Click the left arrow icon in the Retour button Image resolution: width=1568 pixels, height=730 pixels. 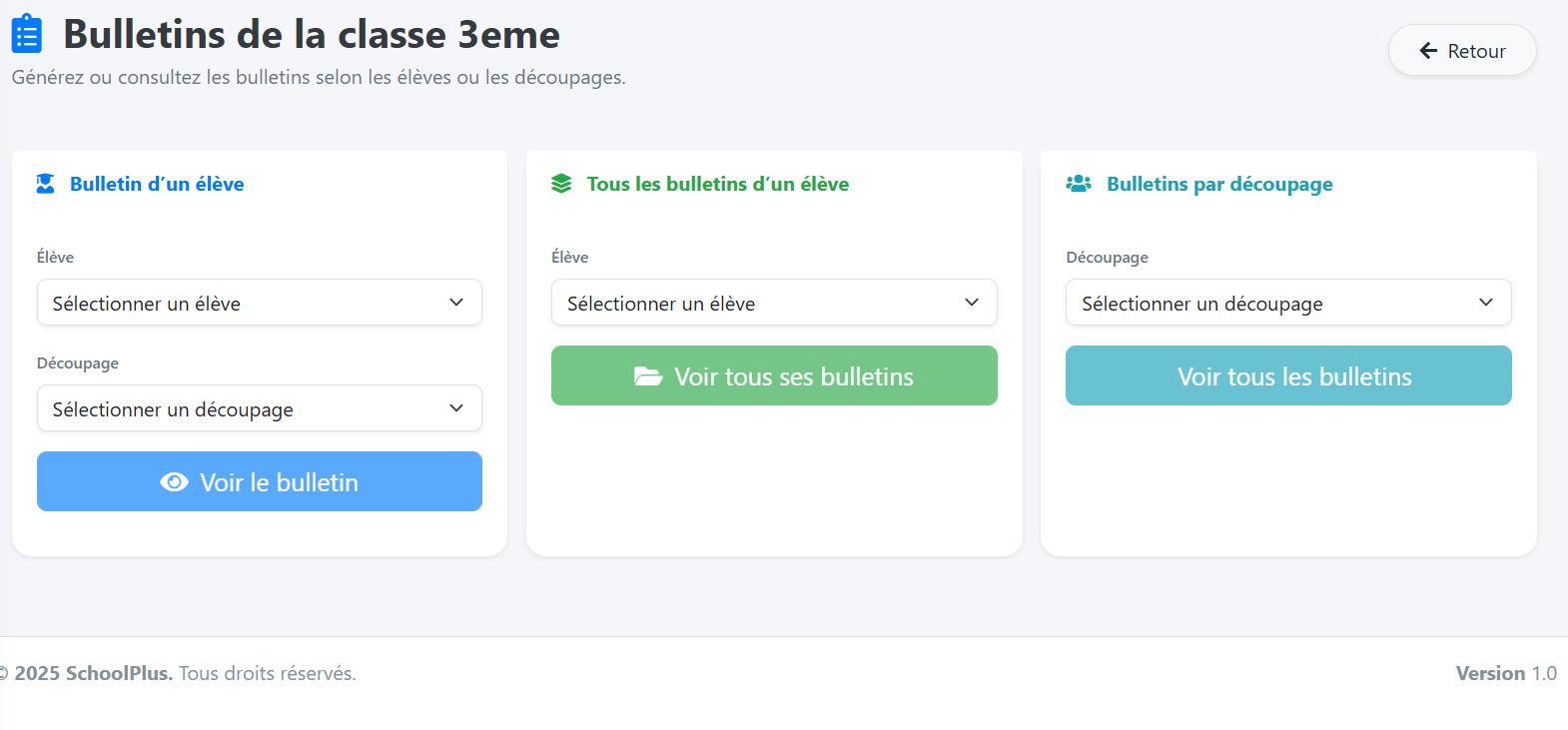(1427, 50)
